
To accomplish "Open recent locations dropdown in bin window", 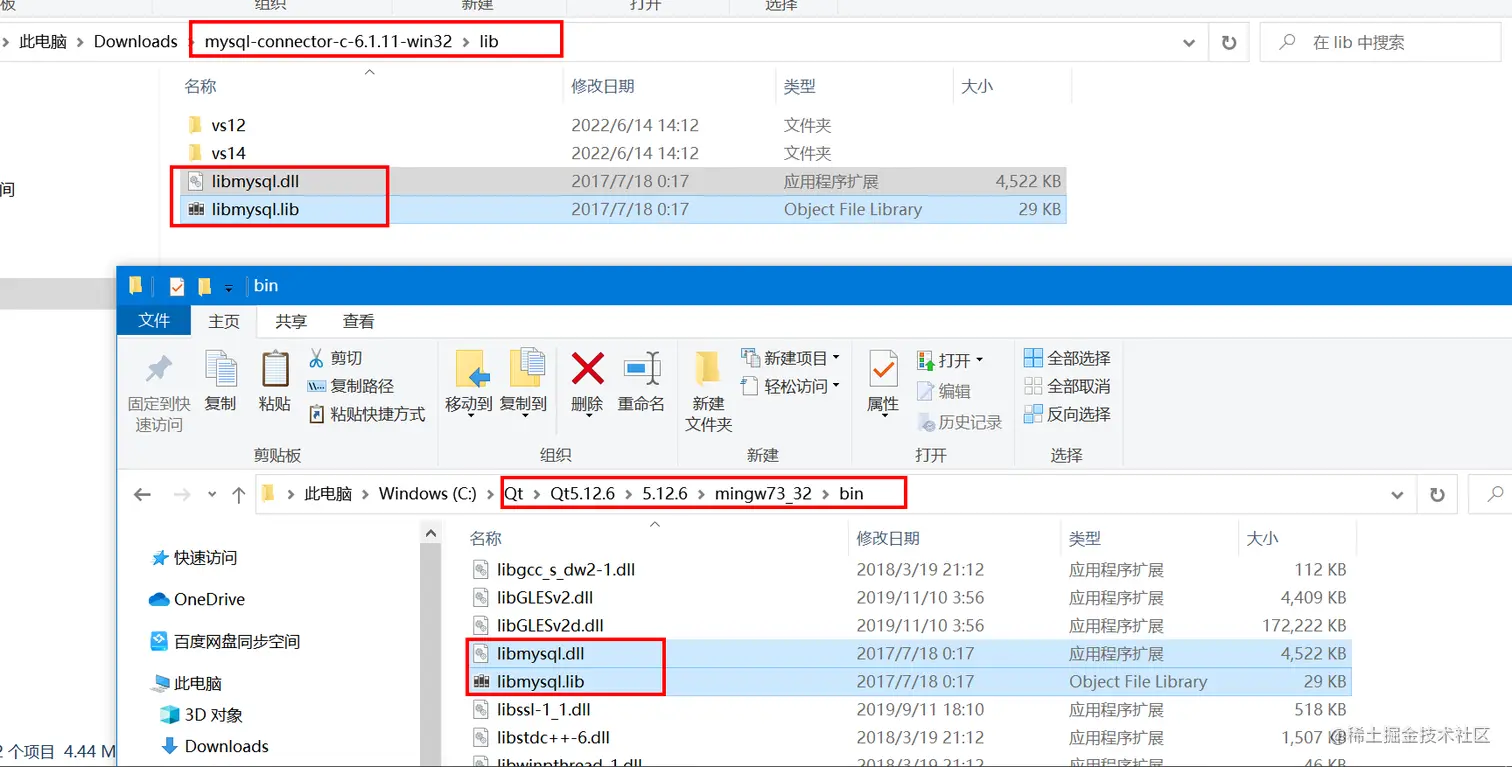I will coord(212,494).
